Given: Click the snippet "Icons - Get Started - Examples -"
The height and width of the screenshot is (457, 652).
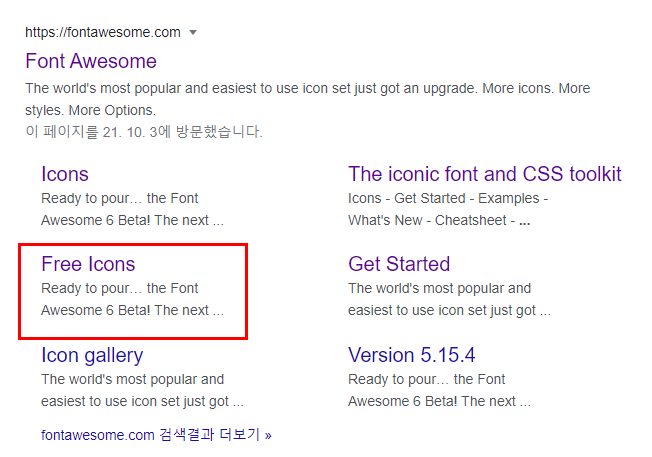Looking at the screenshot, I should coord(448,198).
